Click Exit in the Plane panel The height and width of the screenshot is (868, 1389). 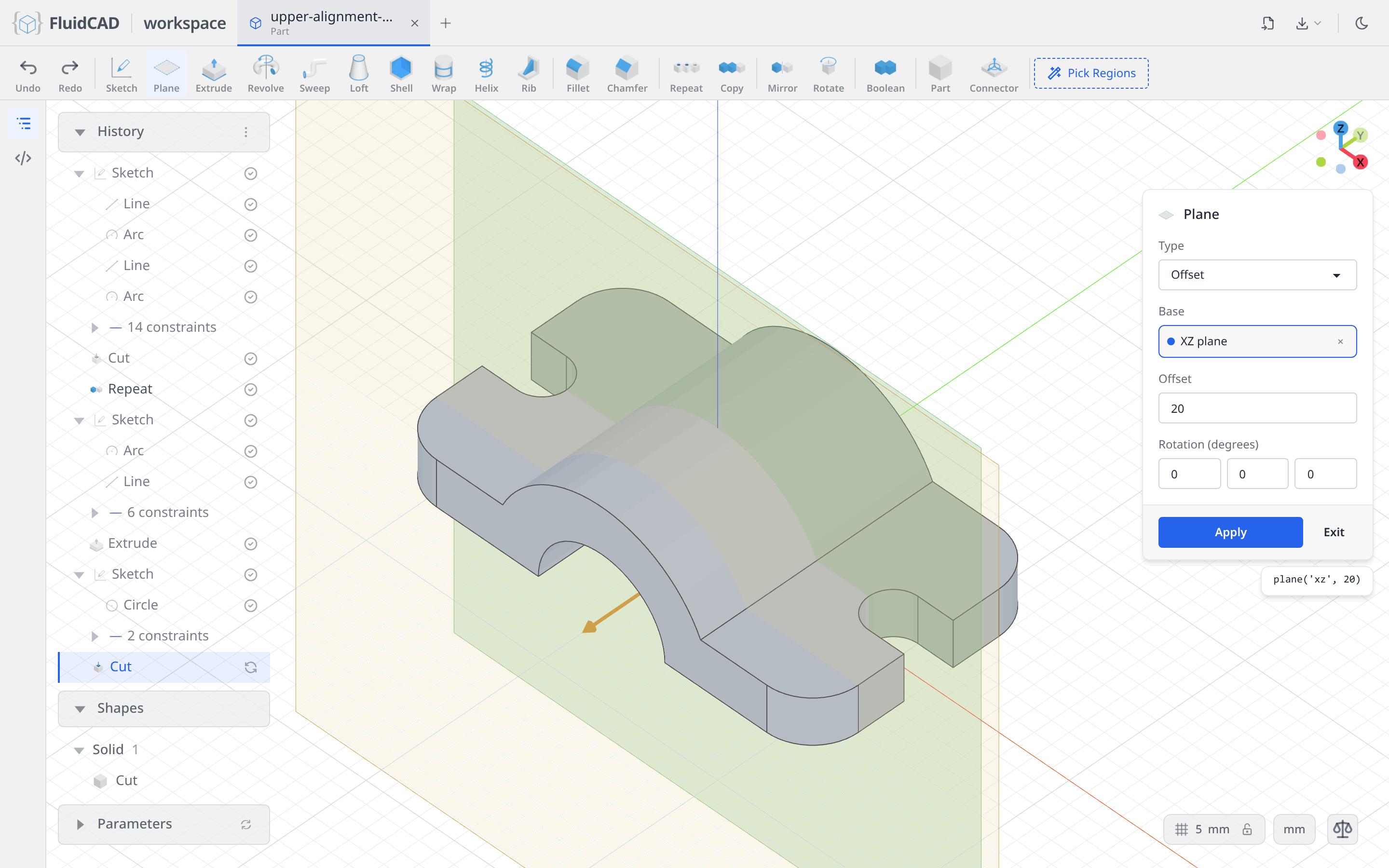[1334, 532]
